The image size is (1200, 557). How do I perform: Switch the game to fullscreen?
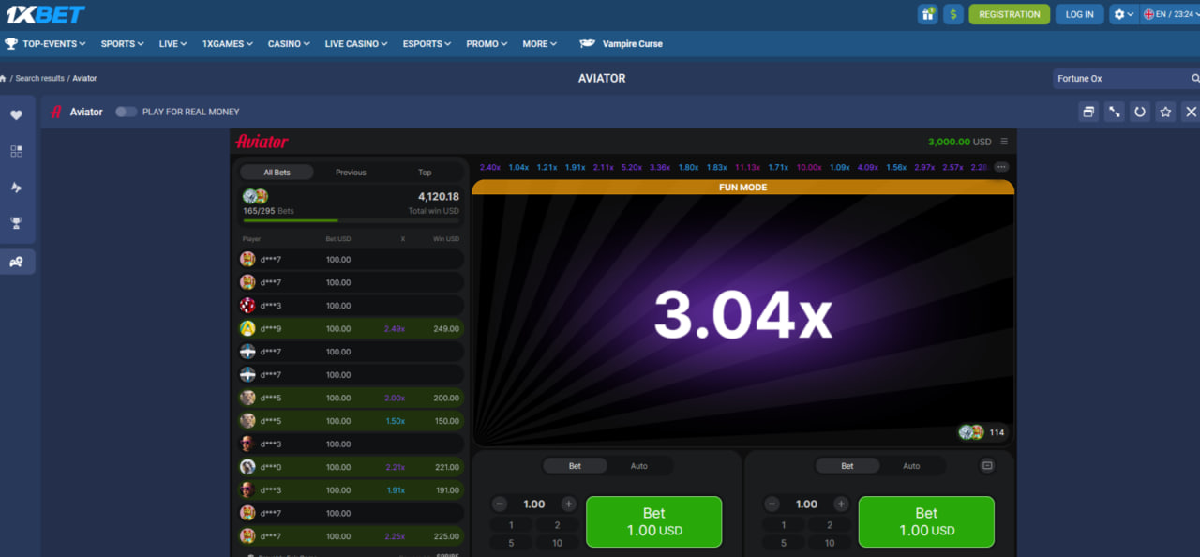(x=1114, y=112)
